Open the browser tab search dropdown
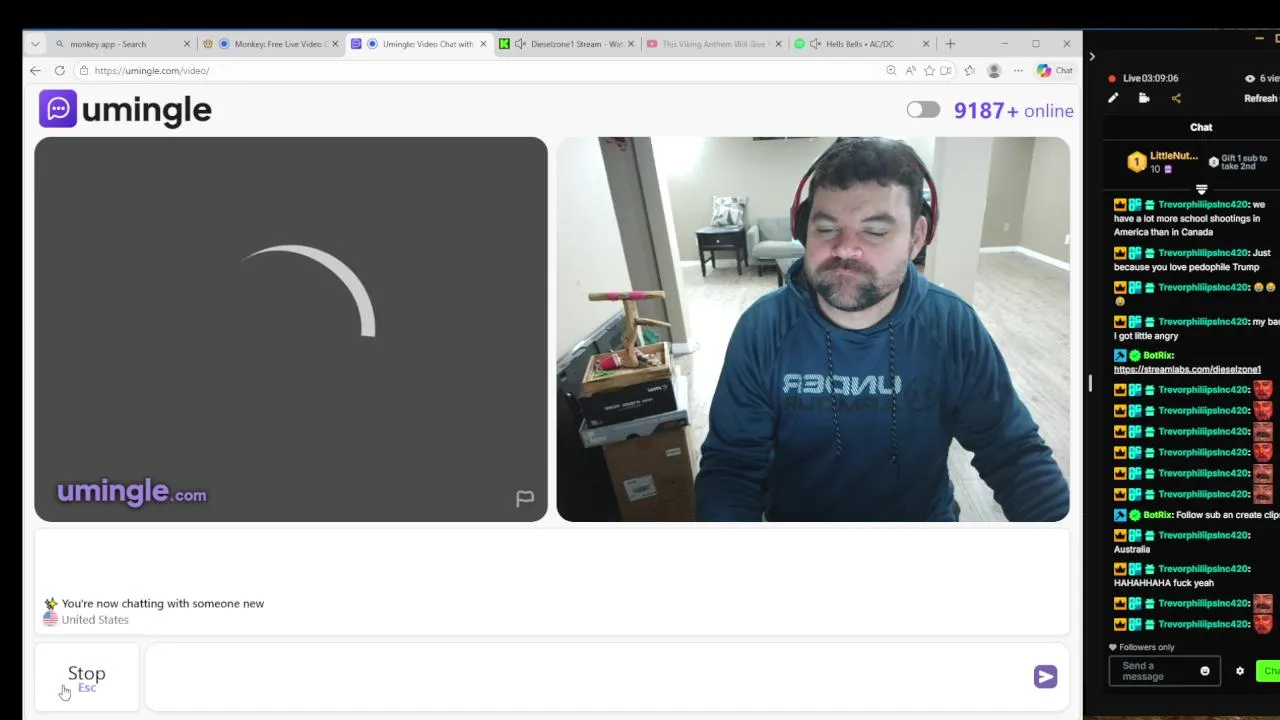 pyautogui.click(x=35, y=44)
